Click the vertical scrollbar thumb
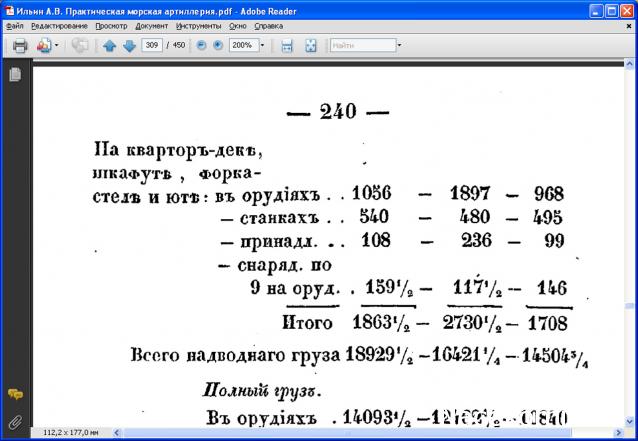Screen dimensions: 638x441 [x=629, y=306]
